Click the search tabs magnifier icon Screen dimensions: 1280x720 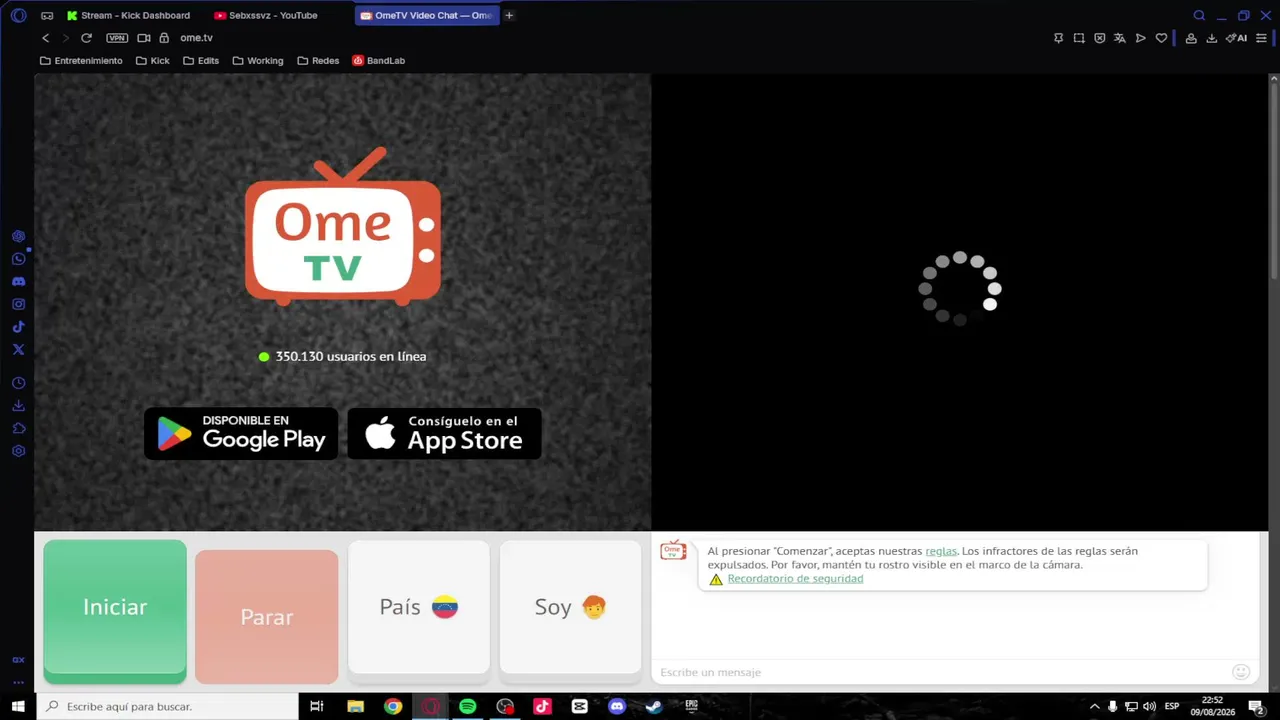[x=1199, y=15]
